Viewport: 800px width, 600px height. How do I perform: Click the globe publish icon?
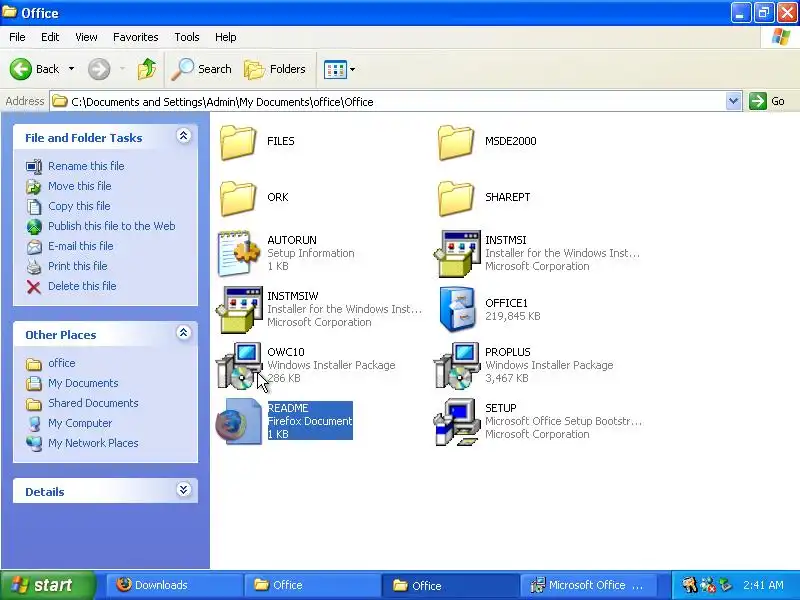[34, 227]
